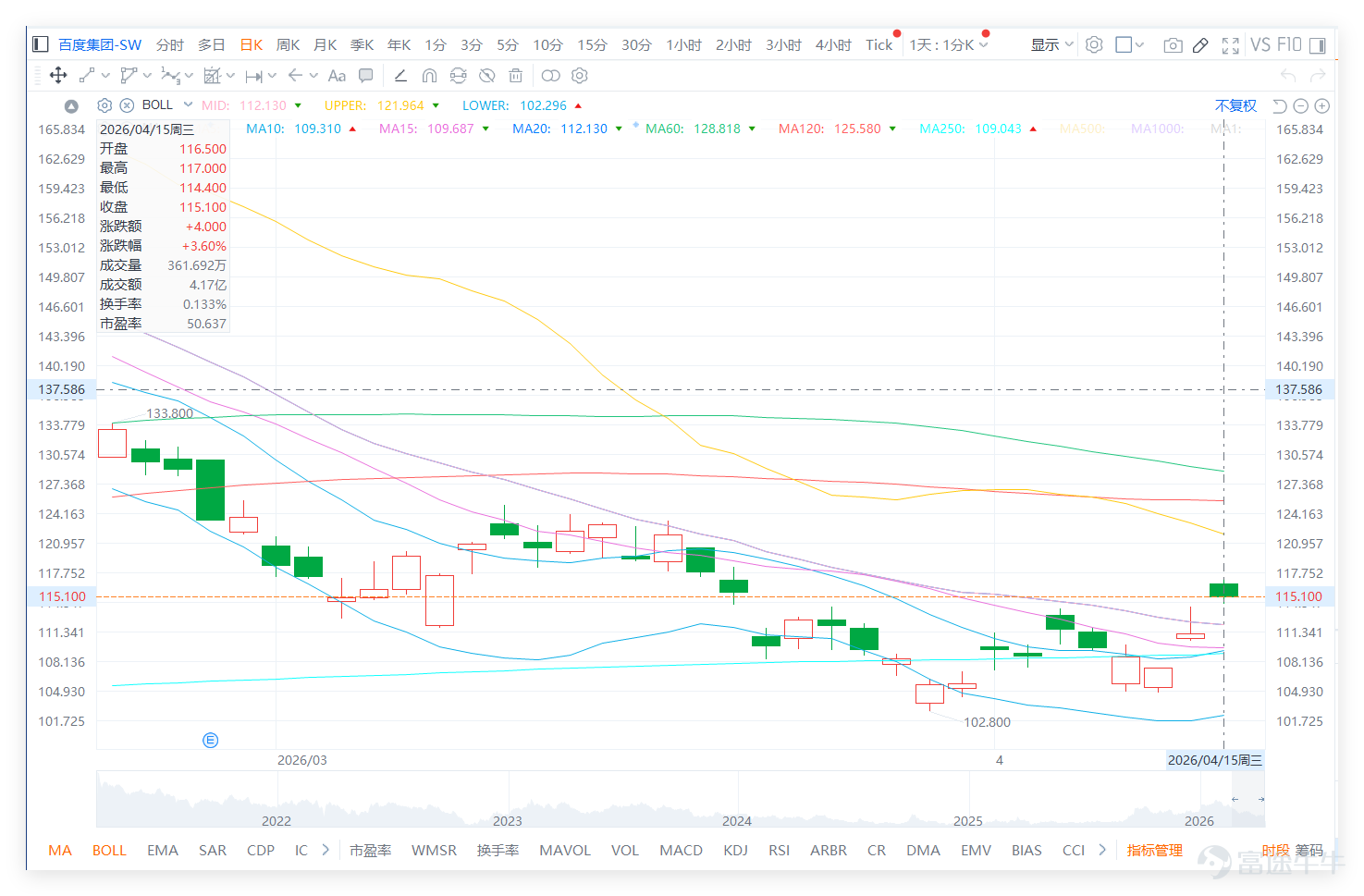This screenshot has width=1364, height=896.
Task: Select the move/crosshair cursor tool
Action: (57, 76)
